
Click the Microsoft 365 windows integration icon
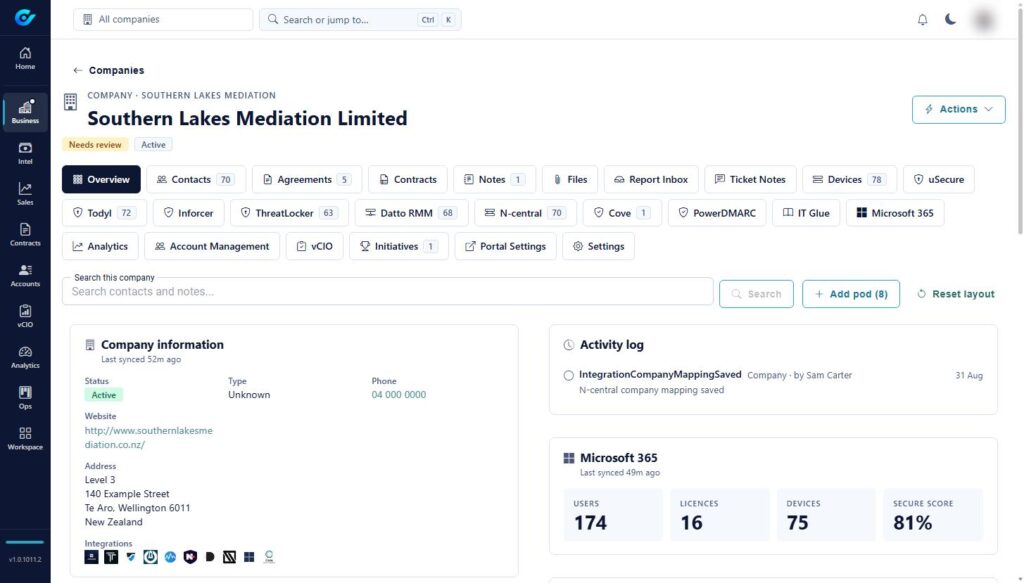coord(249,557)
